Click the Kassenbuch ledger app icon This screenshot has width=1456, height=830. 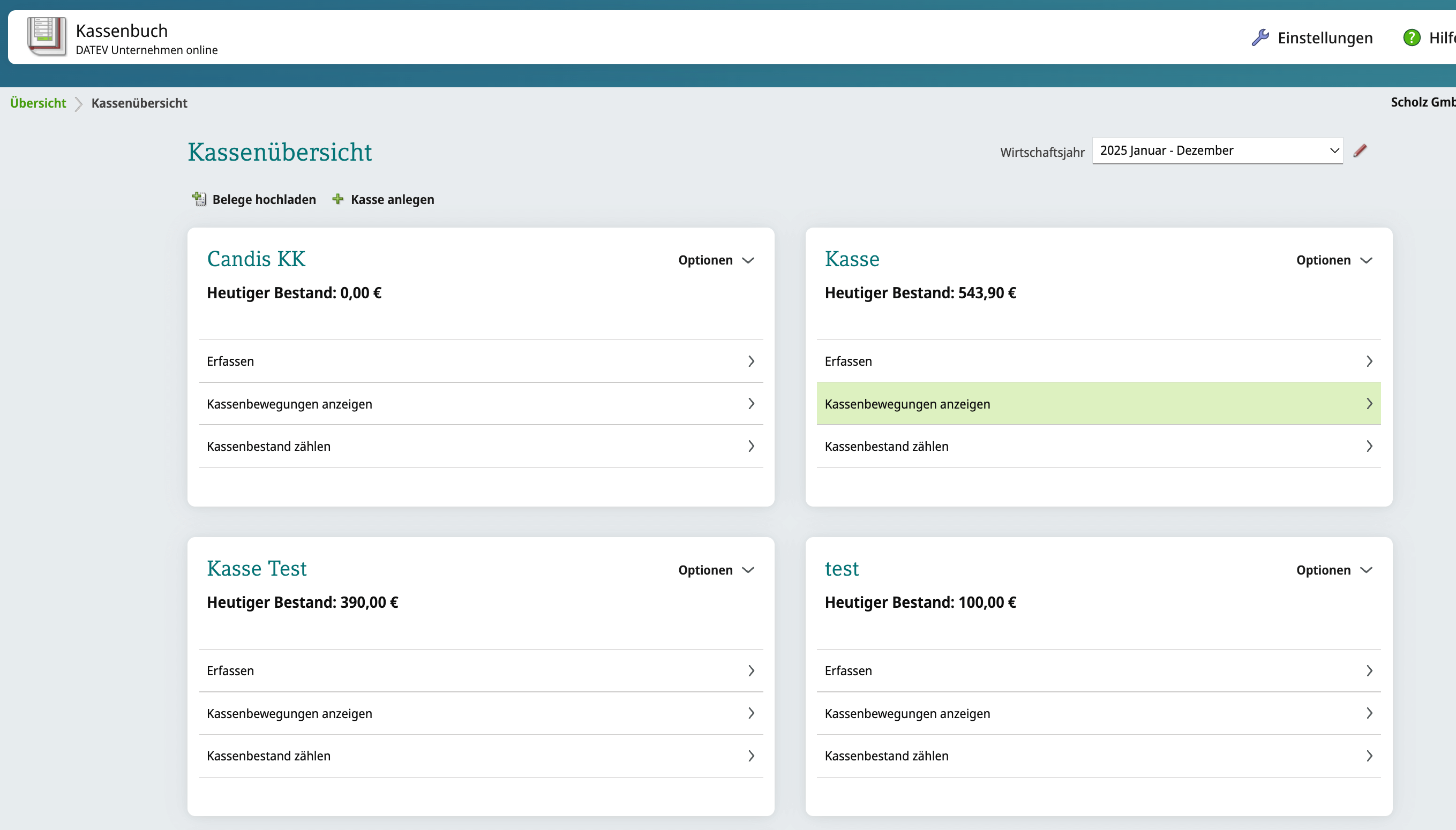point(47,37)
